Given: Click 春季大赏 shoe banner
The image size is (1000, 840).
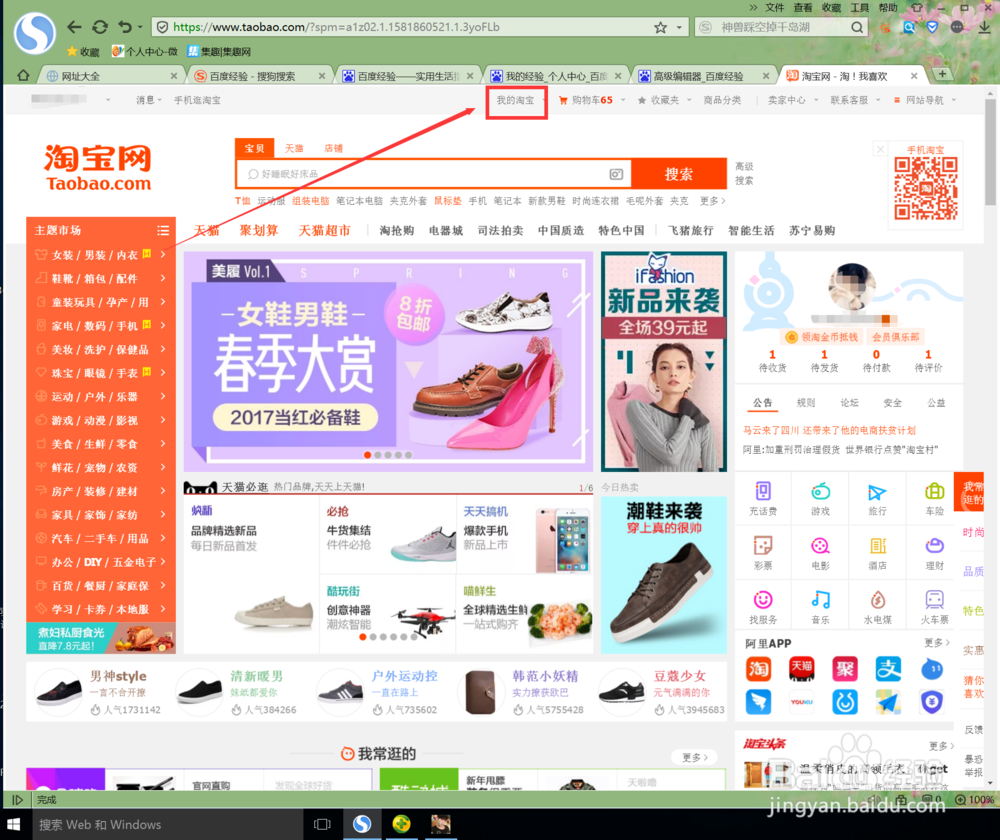Looking at the screenshot, I should click(388, 362).
